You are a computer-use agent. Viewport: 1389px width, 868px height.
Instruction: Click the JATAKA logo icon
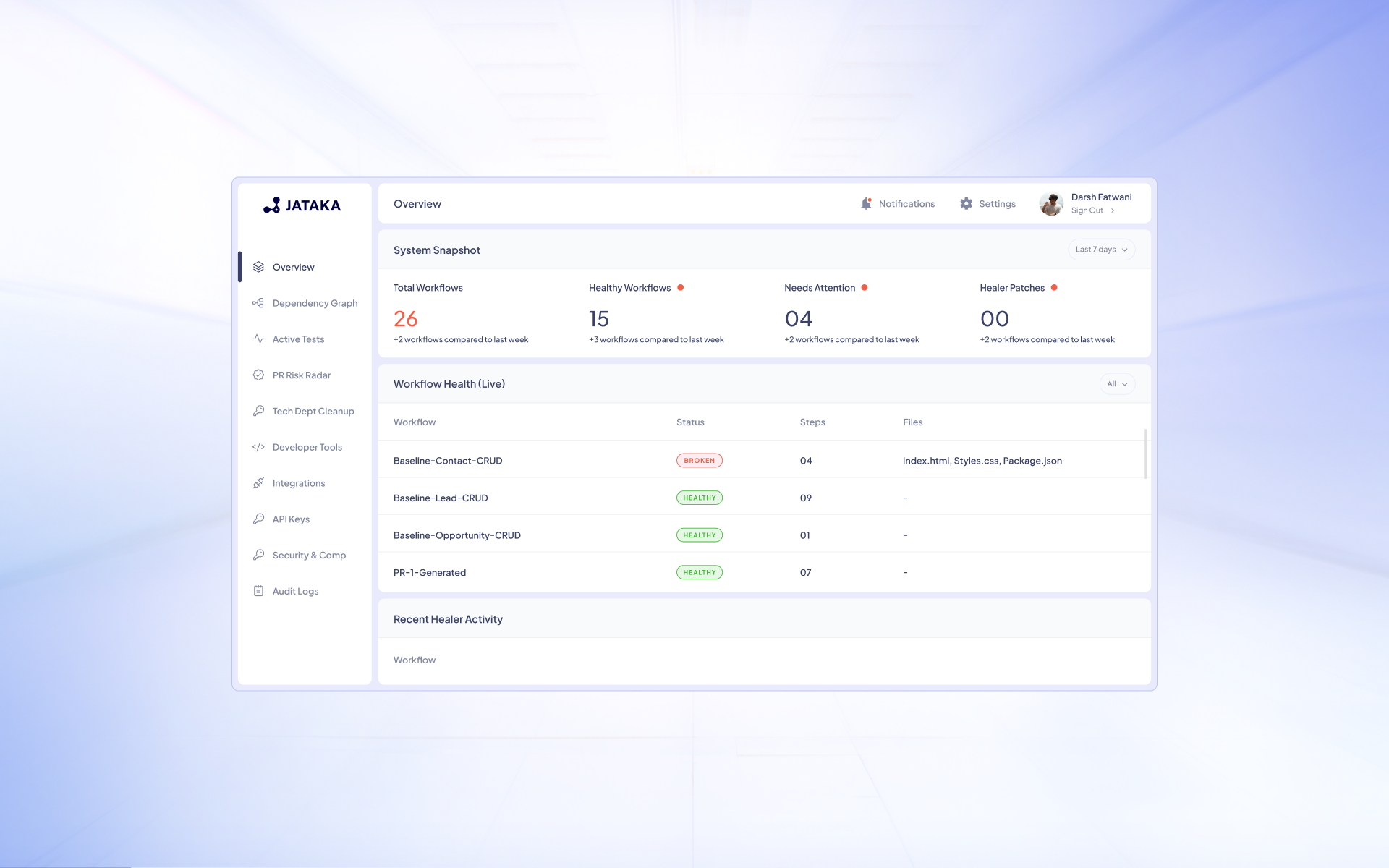[x=272, y=205]
